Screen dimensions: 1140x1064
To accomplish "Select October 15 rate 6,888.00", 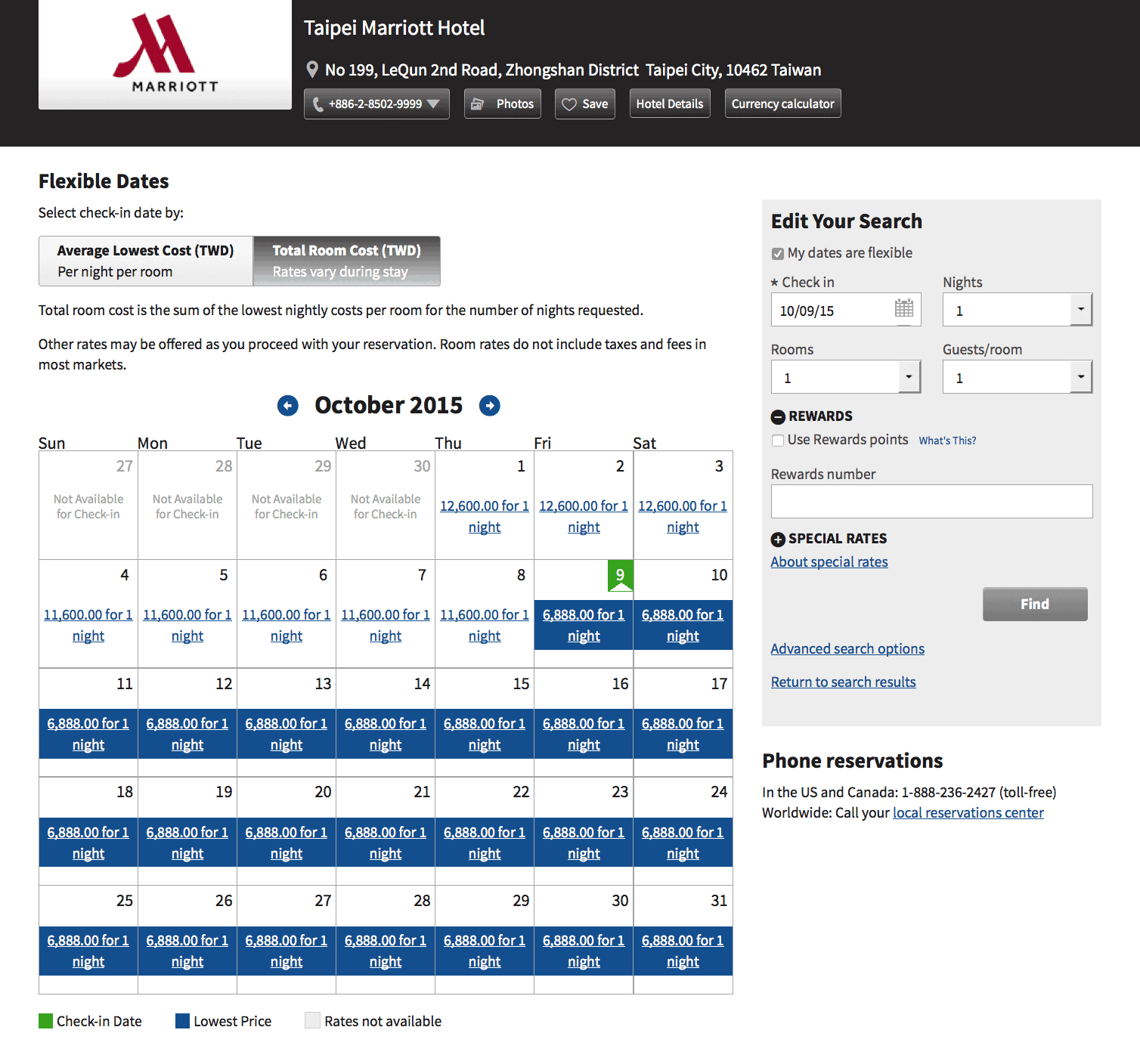I will pos(485,734).
